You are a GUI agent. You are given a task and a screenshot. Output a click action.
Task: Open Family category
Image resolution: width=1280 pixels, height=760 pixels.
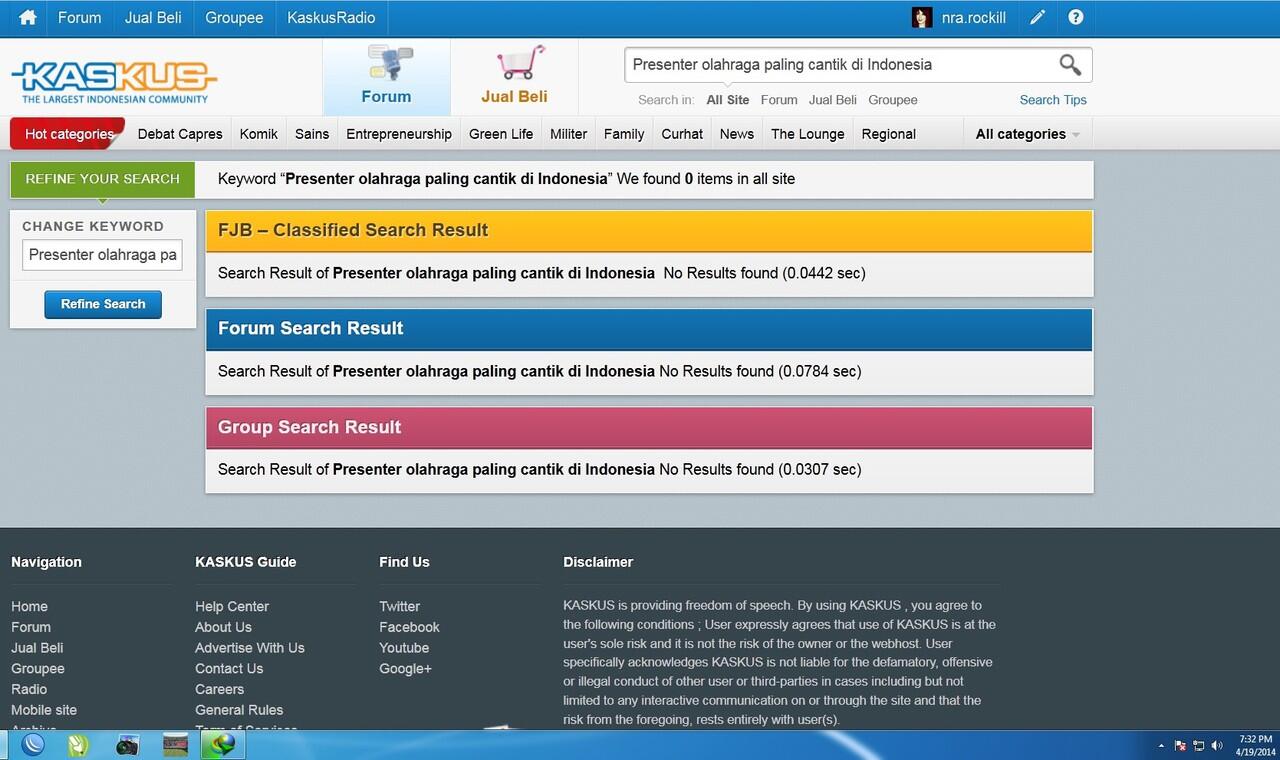pos(624,134)
